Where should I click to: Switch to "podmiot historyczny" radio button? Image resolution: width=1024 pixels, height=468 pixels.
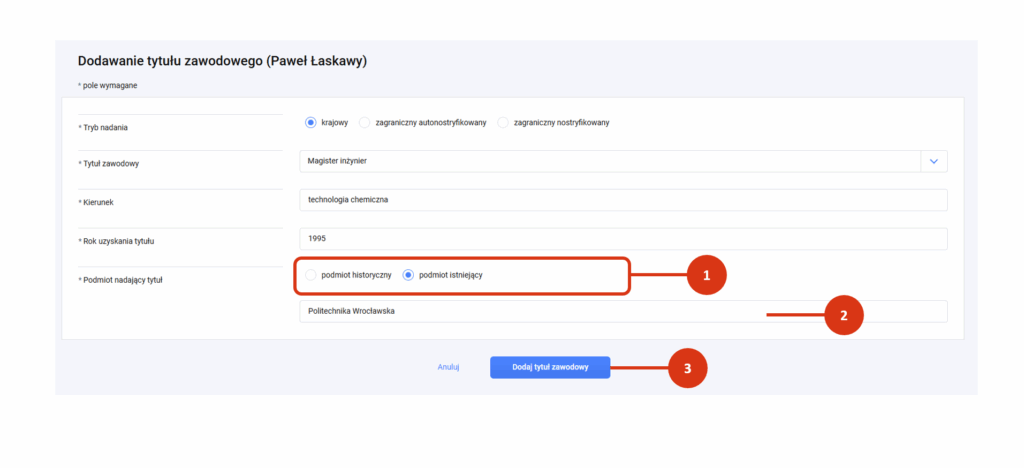[x=311, y=275]
